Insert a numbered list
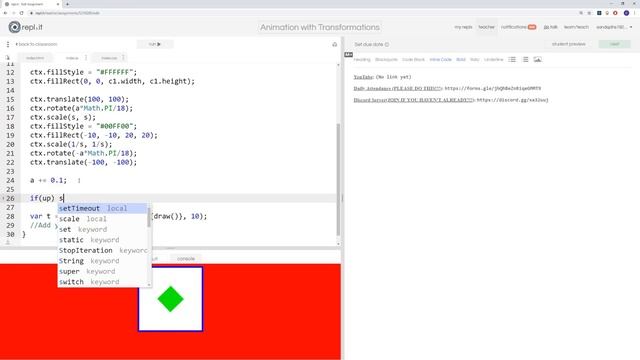Image resolution: width=640 pixels, height=360 pixels. (526, 60)
